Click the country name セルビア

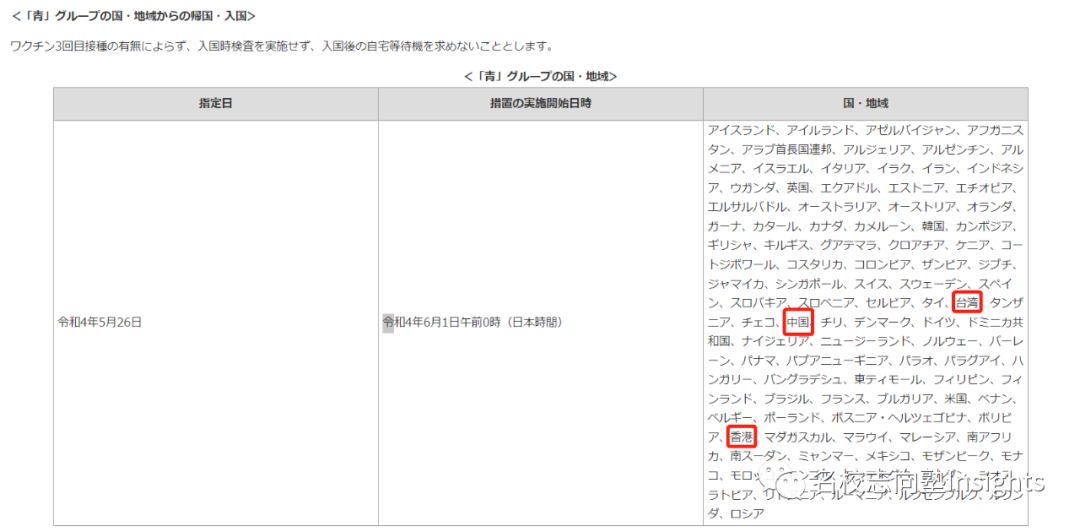coord(887,303)
